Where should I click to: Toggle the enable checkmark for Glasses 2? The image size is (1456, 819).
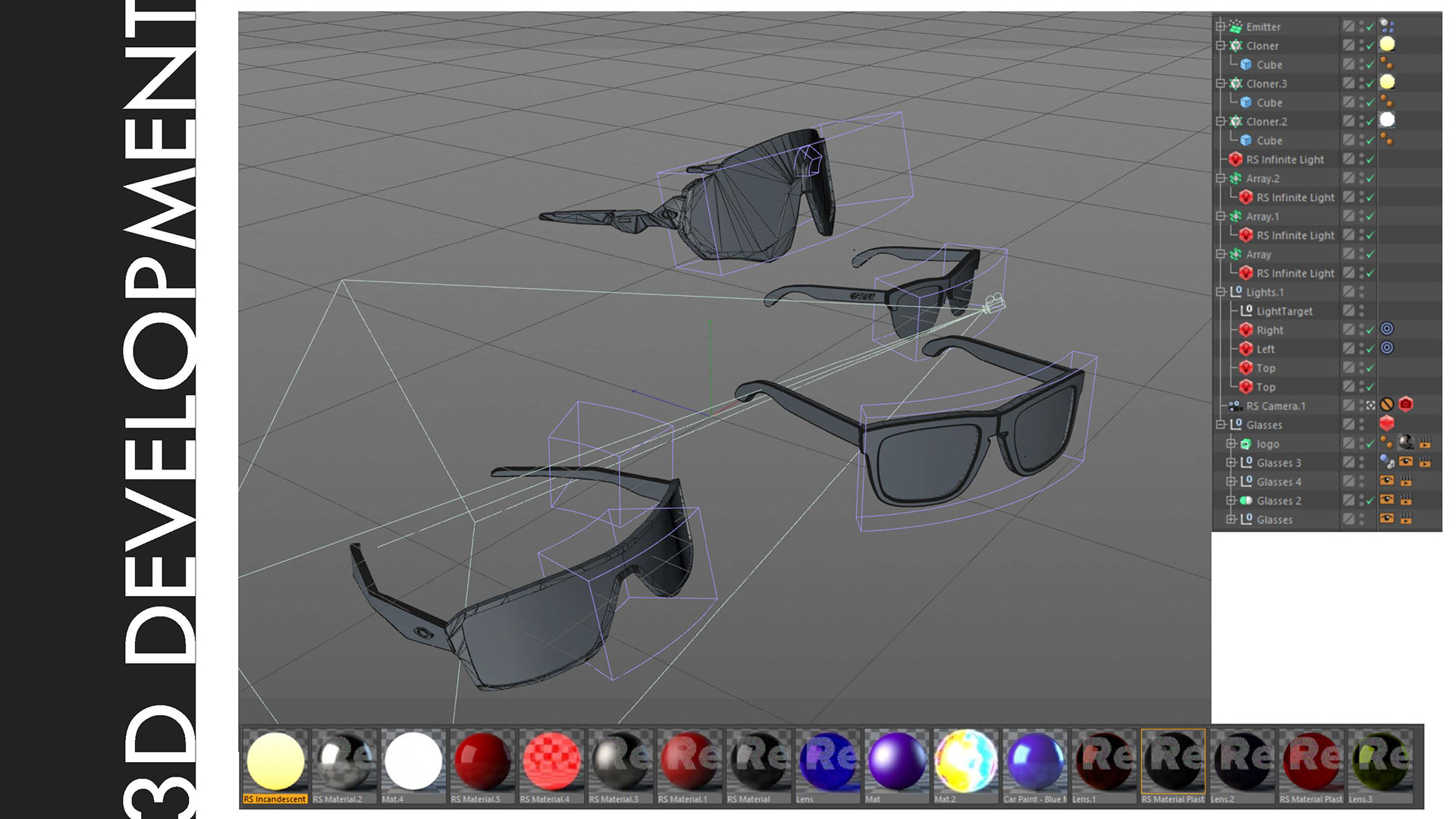pos(1370,500)
